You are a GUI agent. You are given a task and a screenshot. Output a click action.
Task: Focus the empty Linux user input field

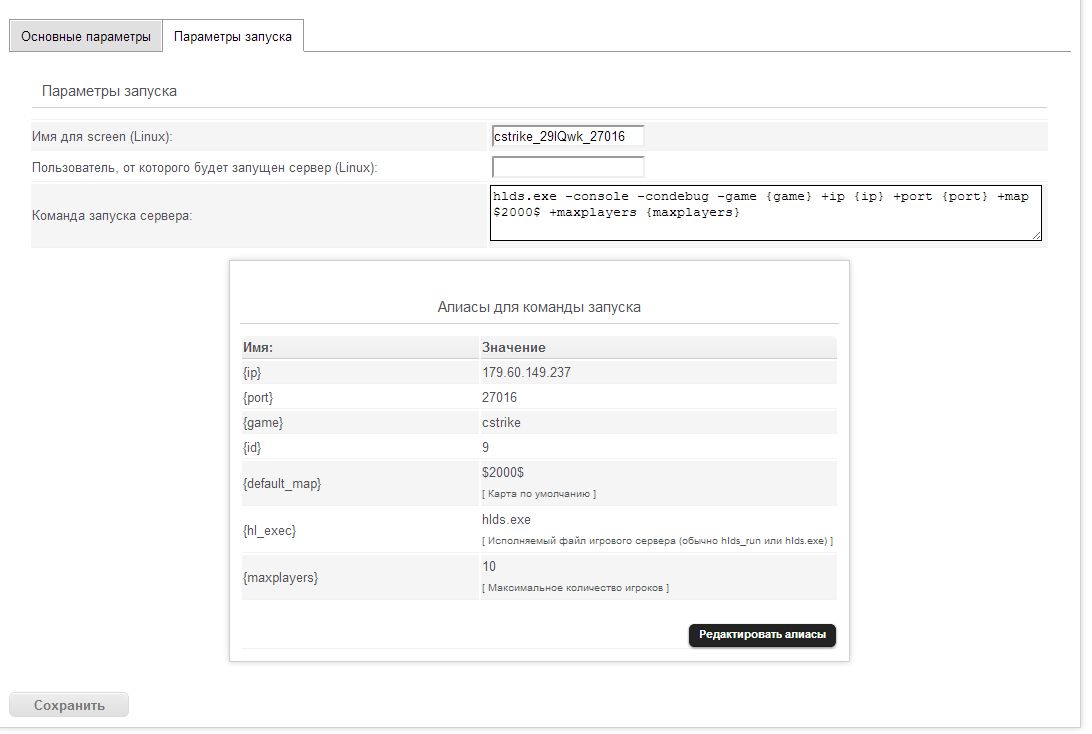pyautogui.click(x=567, y=167)
